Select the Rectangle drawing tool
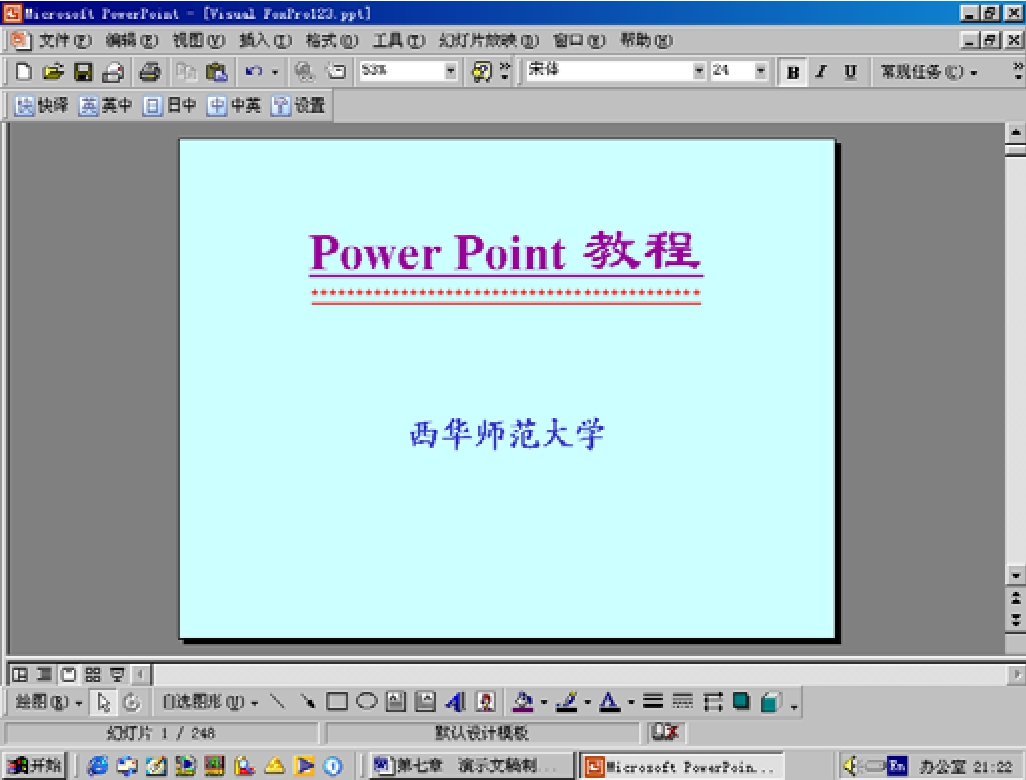The height and width of the screenshot is (780, 1026). (x=336, y=702)
